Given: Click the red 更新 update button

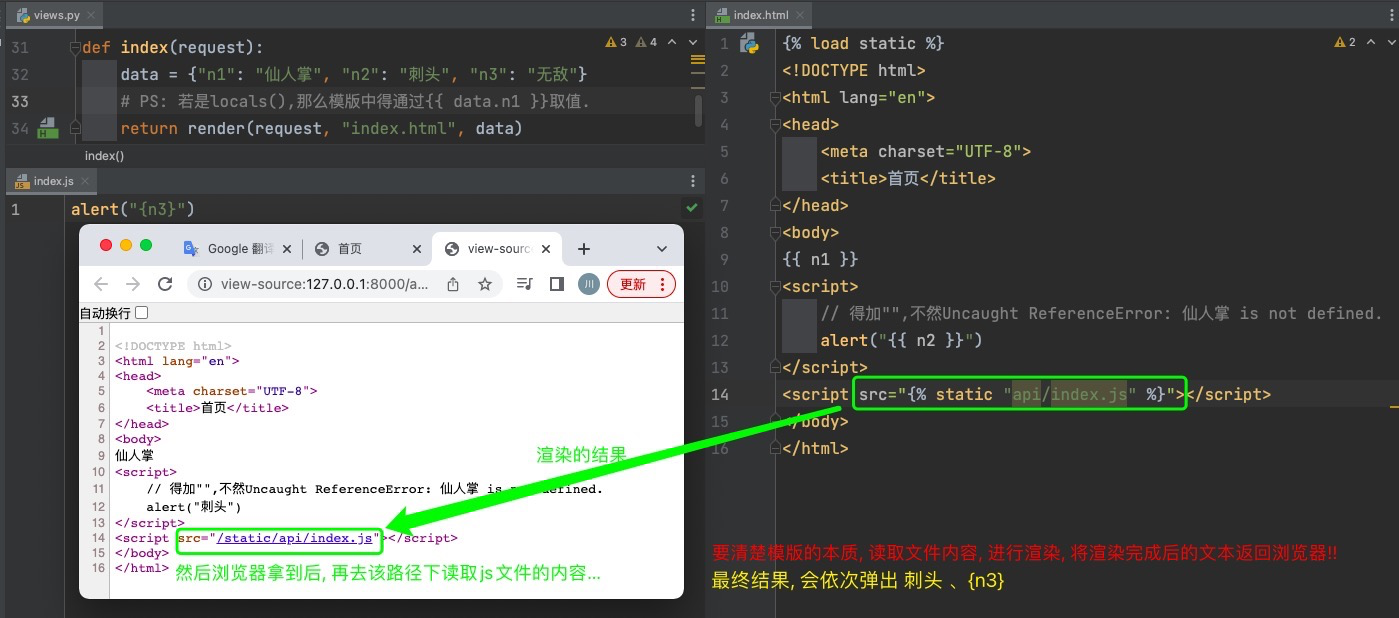Looking at the screenshot, I should (633, 284).
